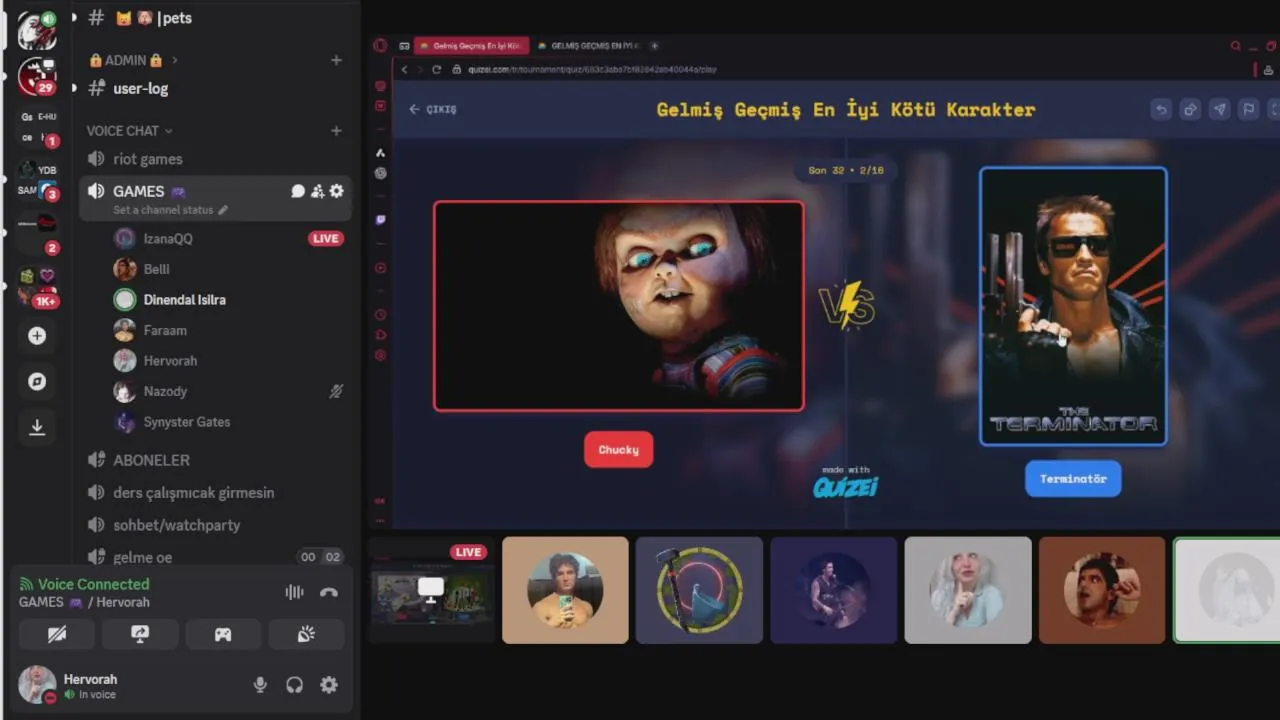Image resolution: width=1280 pixels, height=720 pixels.
Task: Switch to first browser tab Gelmiş Geçmiş
Action: (470, 46)
